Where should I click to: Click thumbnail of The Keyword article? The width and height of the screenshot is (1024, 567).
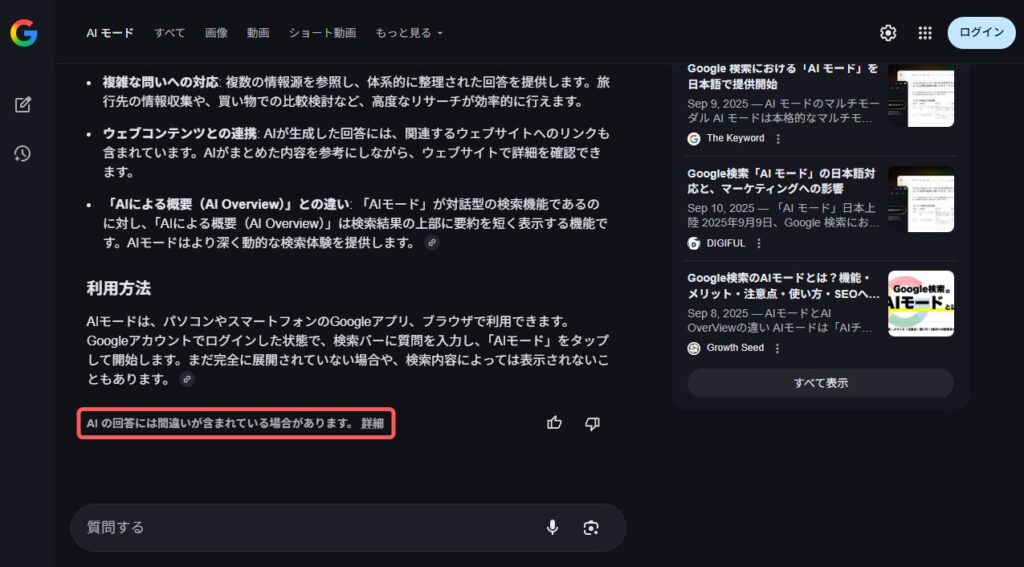pos(921,95)
